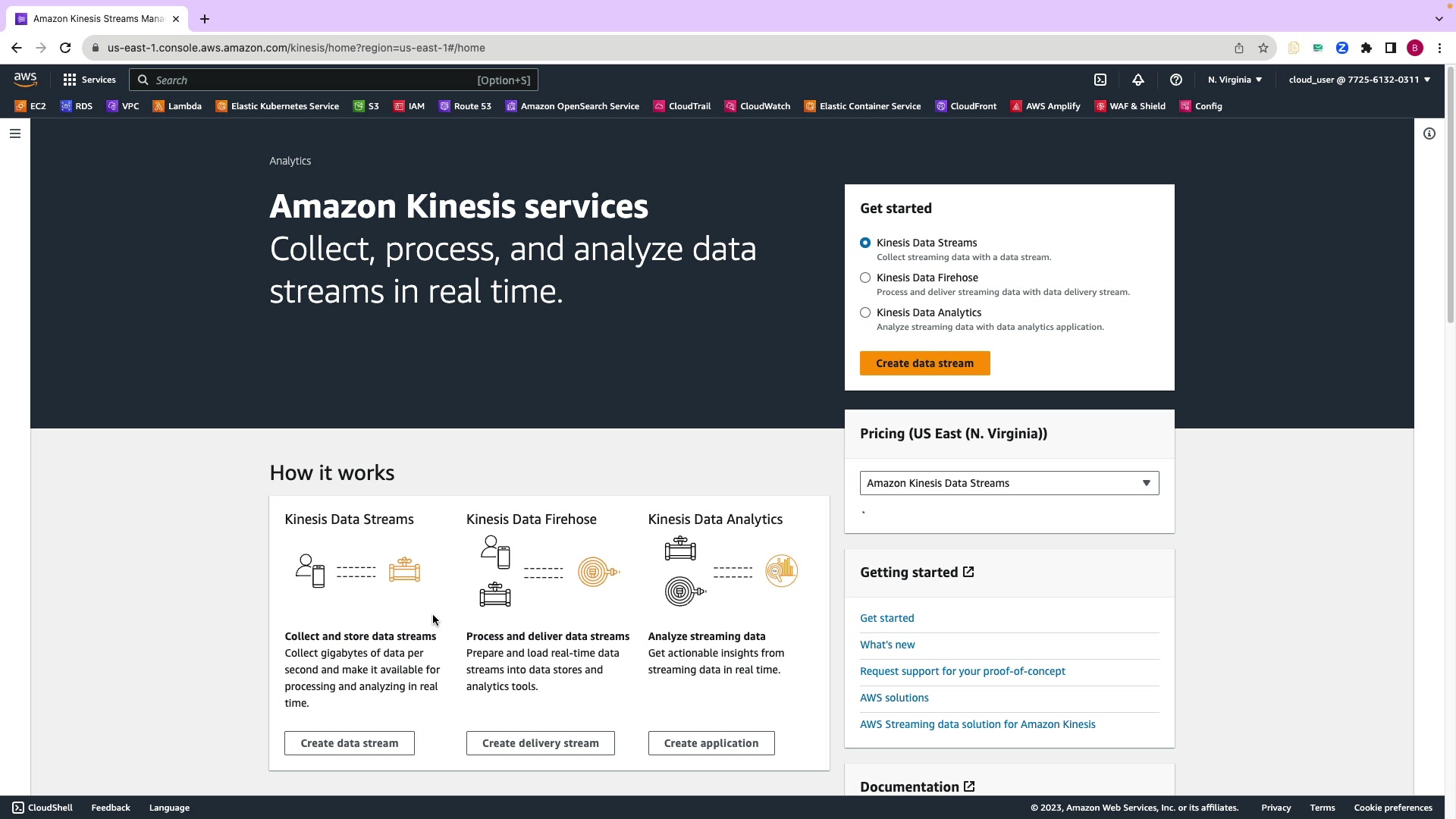
Task: Open the CloudWatch shortcut in favorites bar
Action: click(x=758, y=106)
